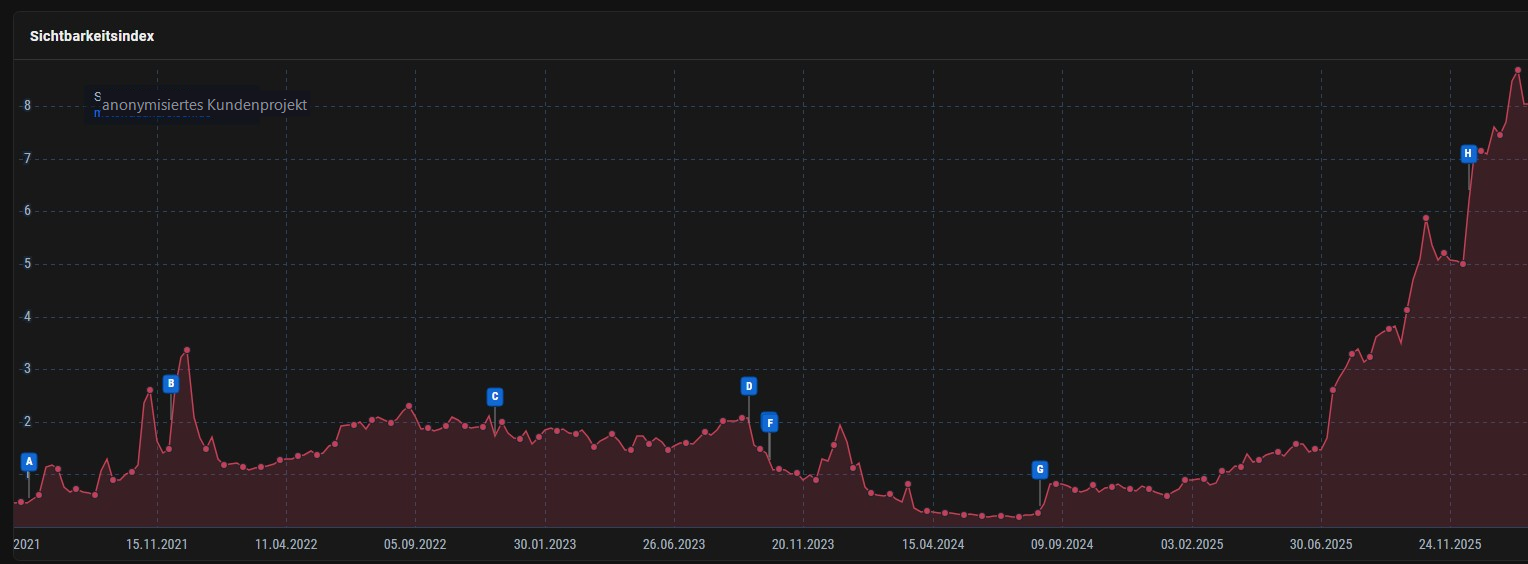Click the 11.04.2022 date axis label

click(286, 545)
